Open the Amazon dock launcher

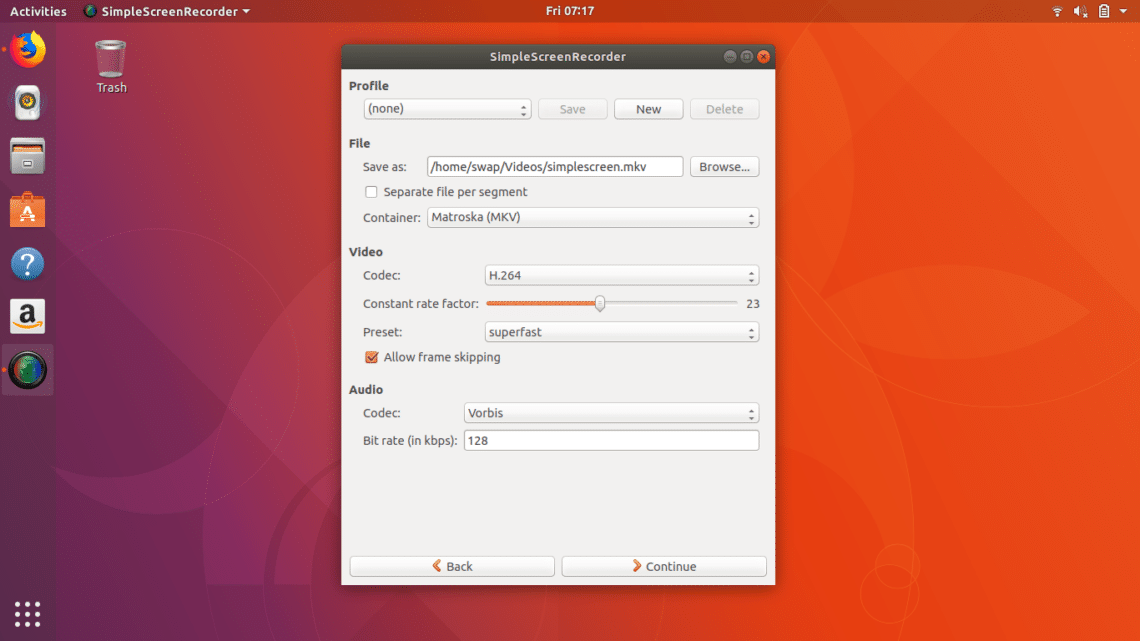pyautogui.click(x=28, y=317)
